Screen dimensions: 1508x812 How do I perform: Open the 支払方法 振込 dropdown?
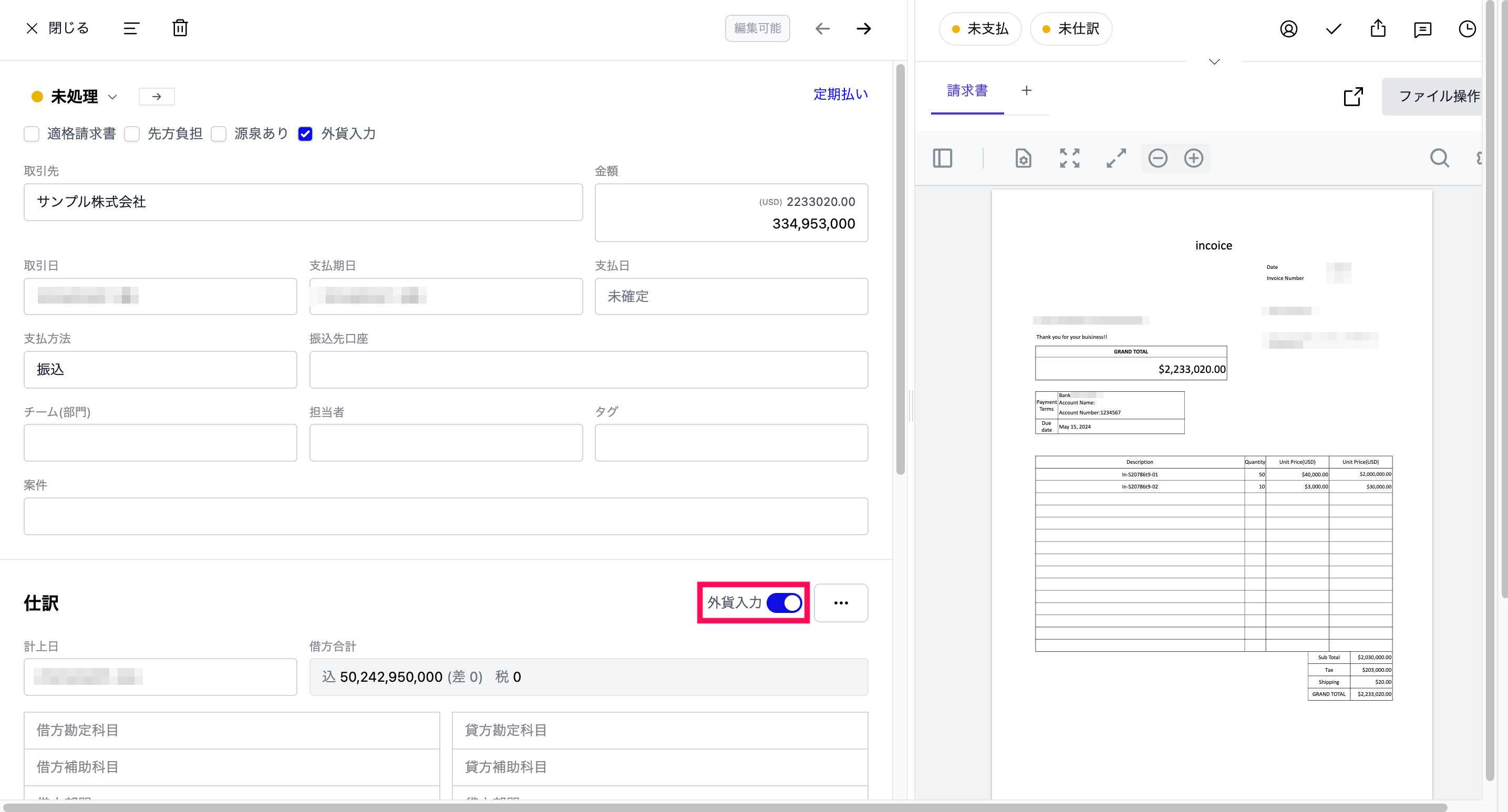[160, 370]
